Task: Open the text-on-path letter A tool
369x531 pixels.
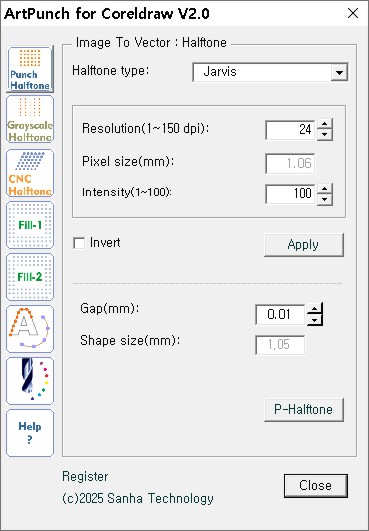Action: coord(30,329)
